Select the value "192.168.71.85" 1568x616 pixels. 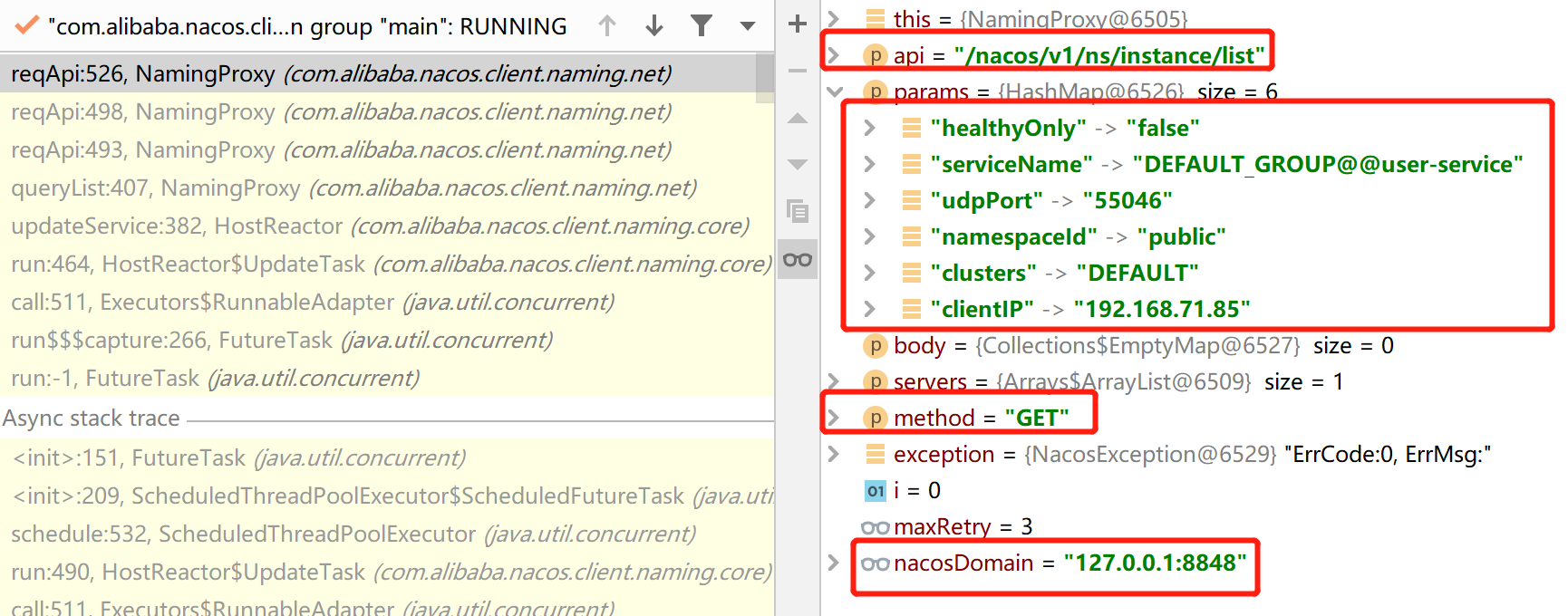pos(1162,309)
